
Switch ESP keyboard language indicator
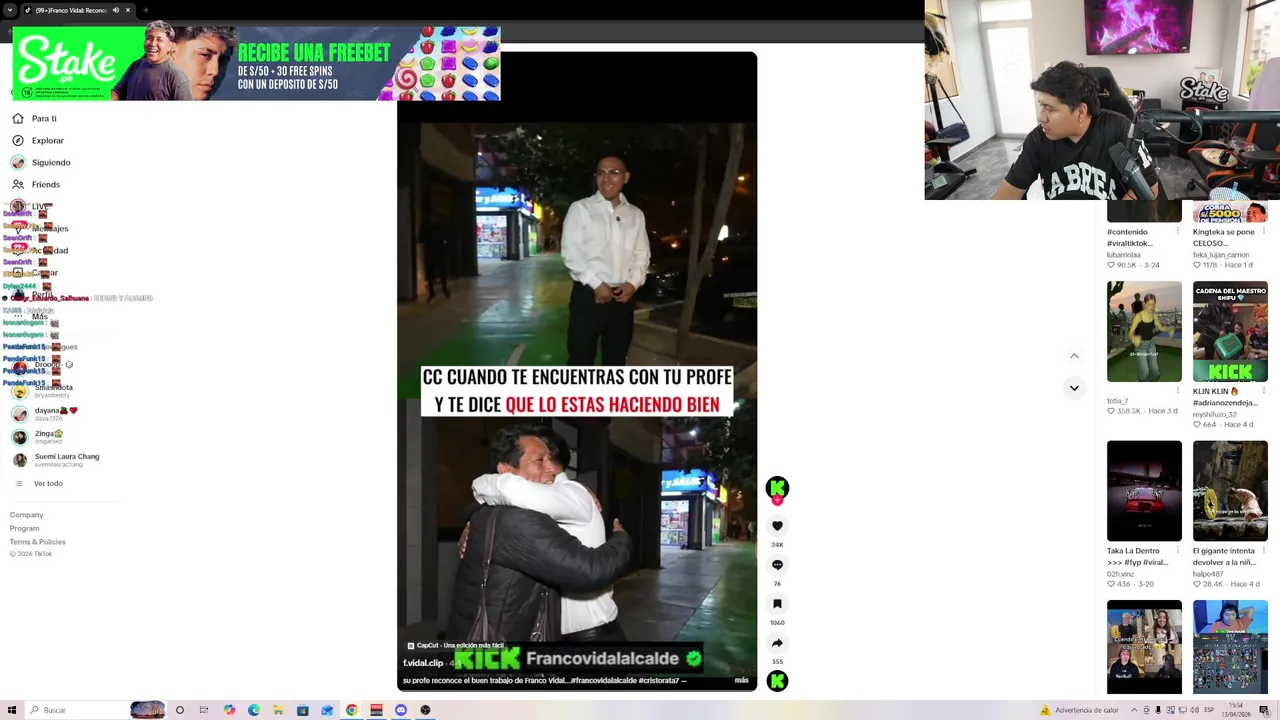[1209, 710]
